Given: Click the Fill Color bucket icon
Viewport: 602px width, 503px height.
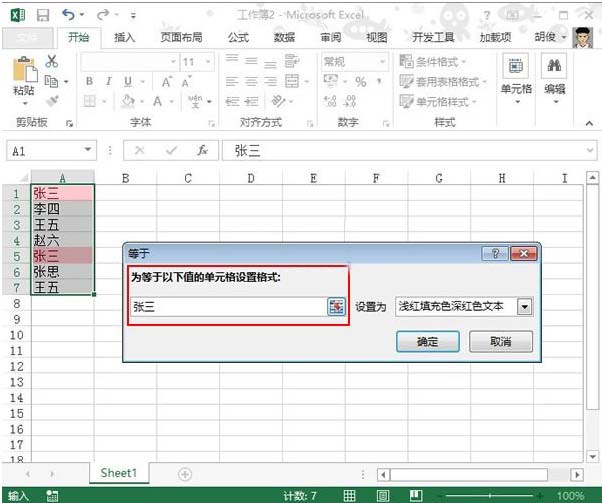Looking at the screenshot, I should [128, 101].
